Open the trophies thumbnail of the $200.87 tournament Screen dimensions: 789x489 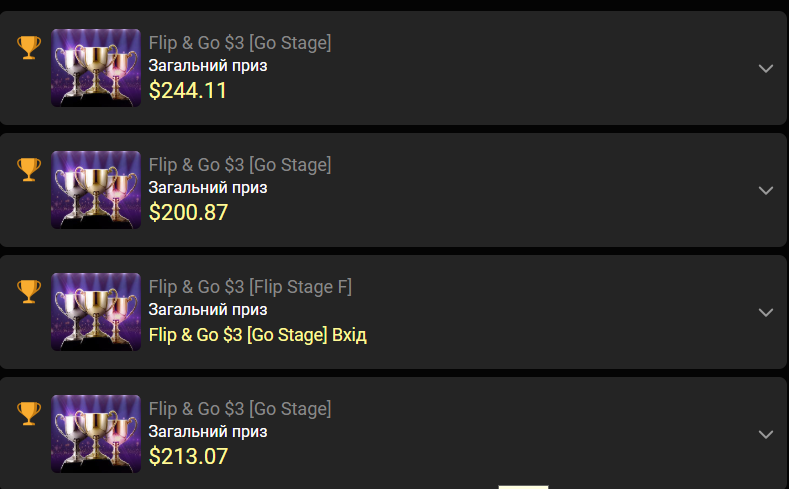pyautogui.click(x=96, y=190)
